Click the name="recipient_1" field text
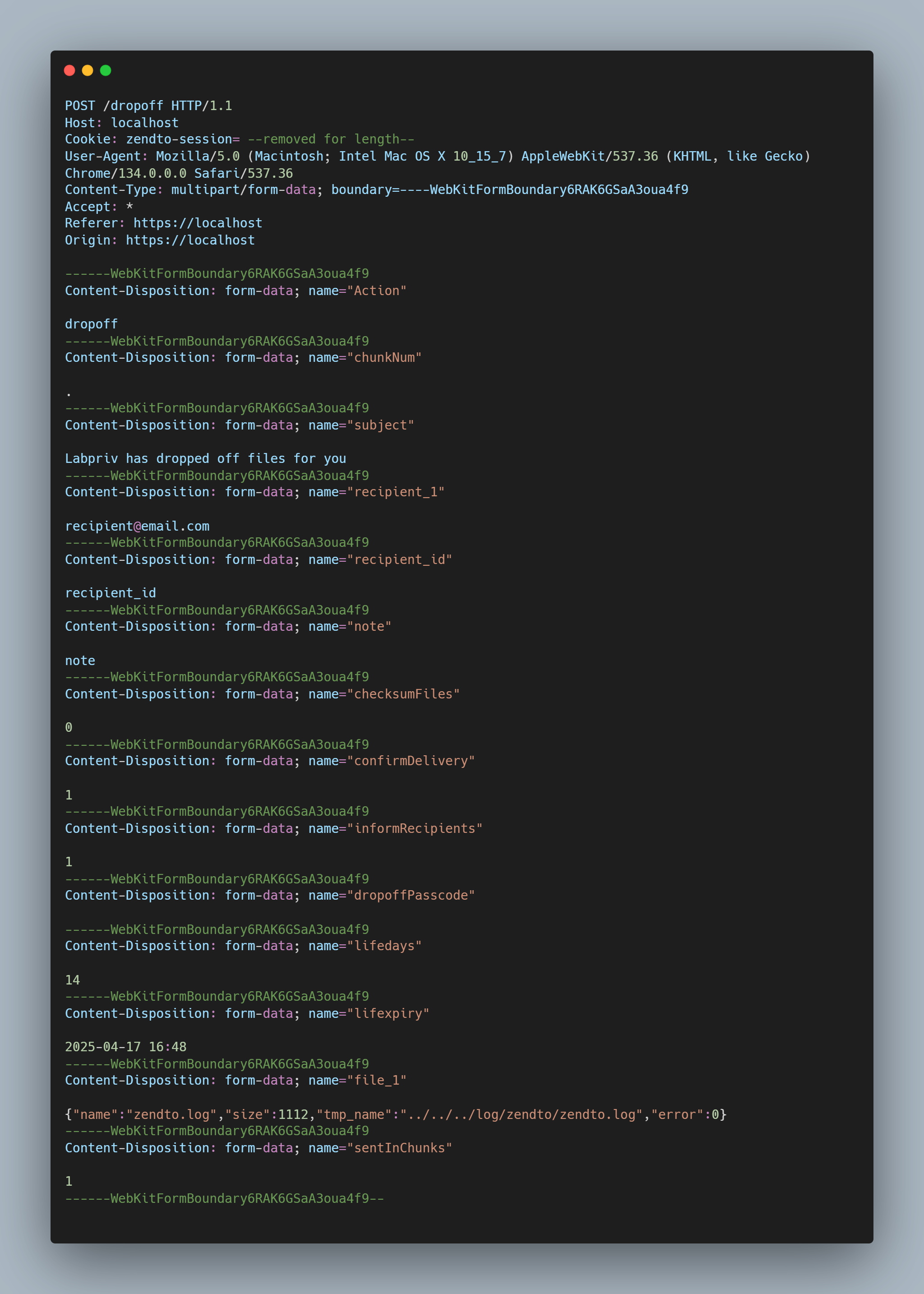This screenshot has width=924, height=1294. point(376,492)
